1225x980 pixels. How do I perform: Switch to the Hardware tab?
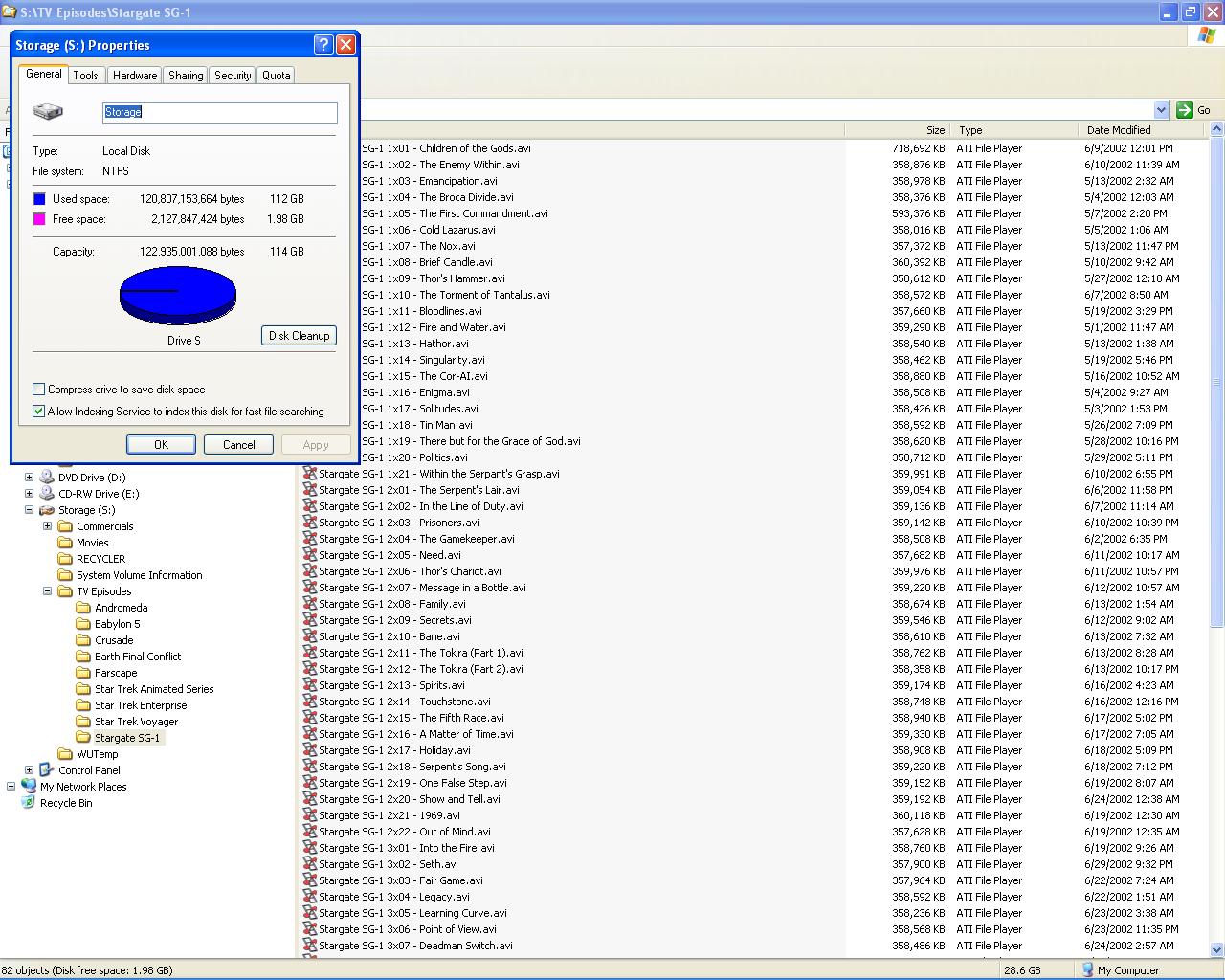pyautogui.click(x=134, y=75)
